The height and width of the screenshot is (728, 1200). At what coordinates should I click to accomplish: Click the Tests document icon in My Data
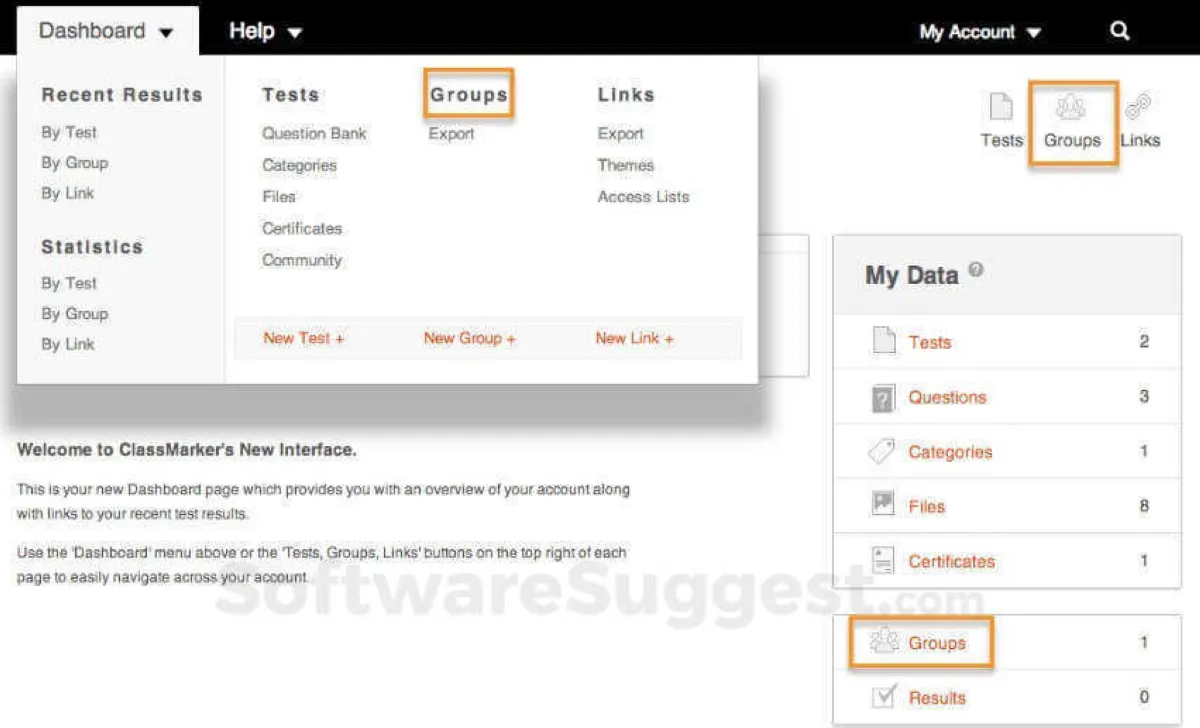coord(884,341)
